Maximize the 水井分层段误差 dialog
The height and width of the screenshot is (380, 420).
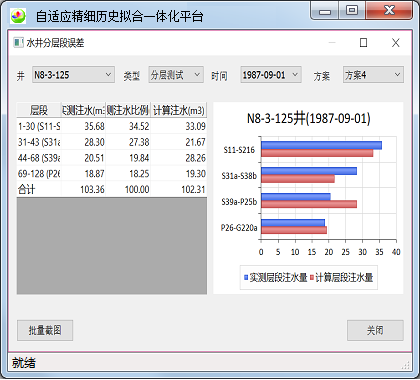pos(363,43)
